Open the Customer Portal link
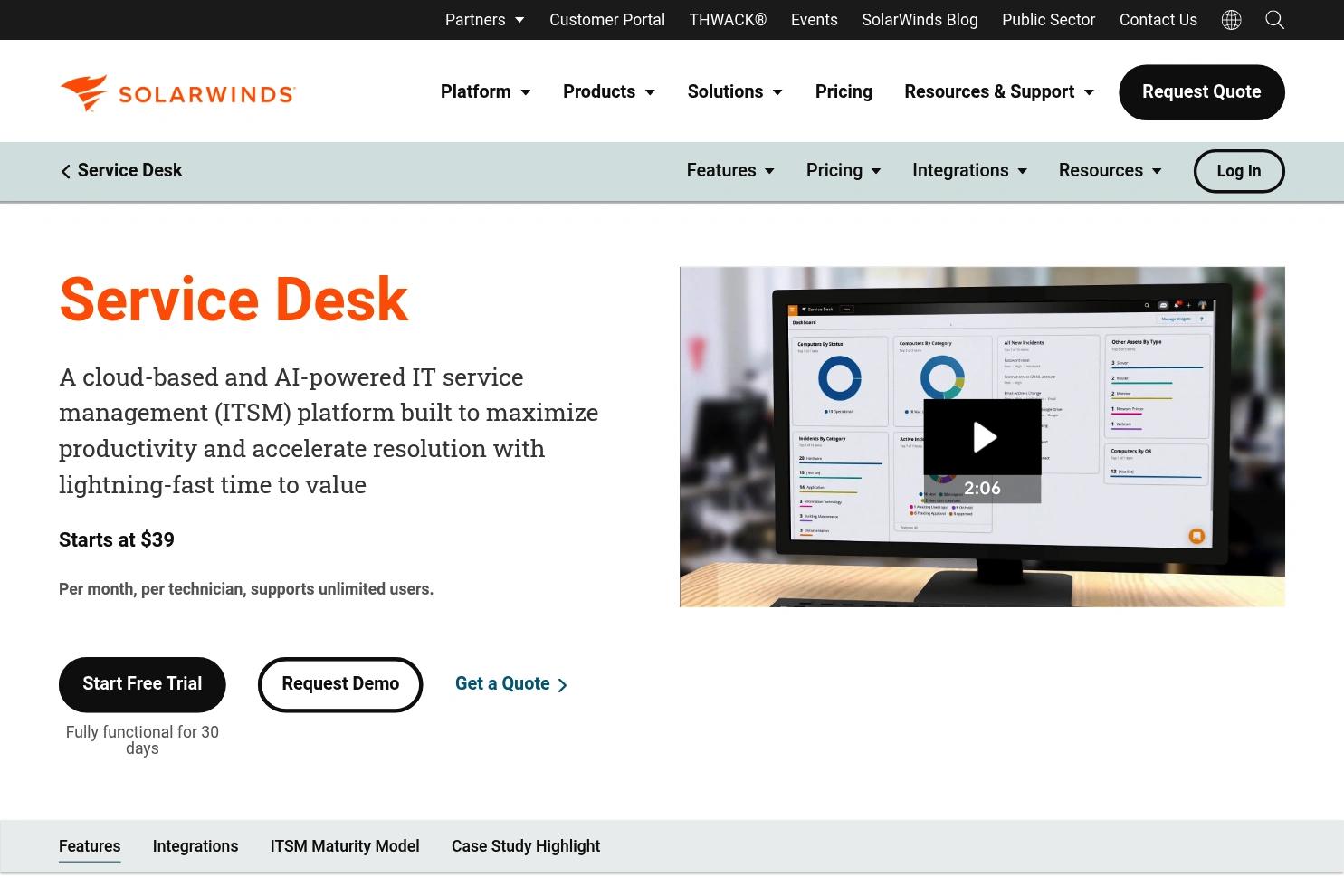Viewport: 1344px width, 896px height. point(607,20)
